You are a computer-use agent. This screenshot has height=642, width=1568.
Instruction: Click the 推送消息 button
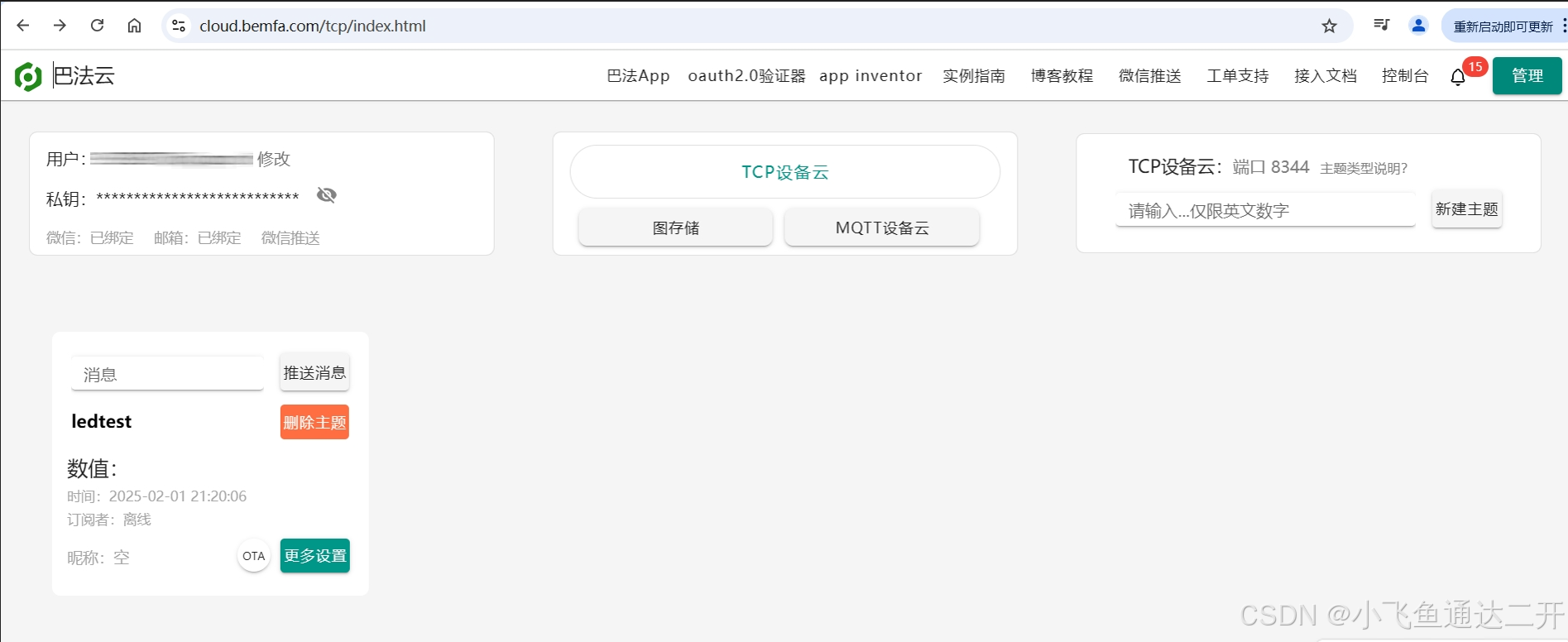[314, 373]
